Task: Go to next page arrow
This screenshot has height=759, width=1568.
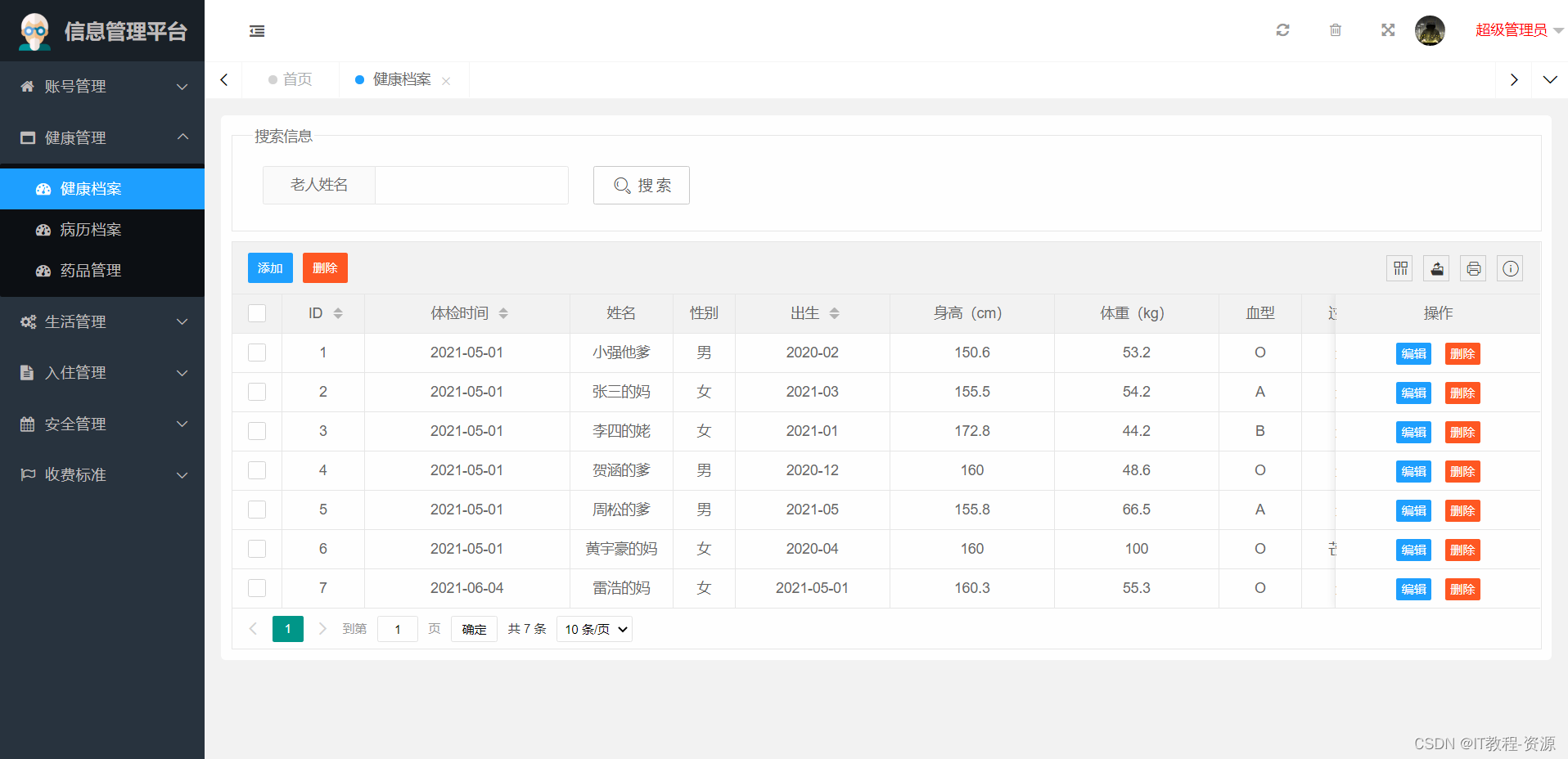Action: coord(322,628)
